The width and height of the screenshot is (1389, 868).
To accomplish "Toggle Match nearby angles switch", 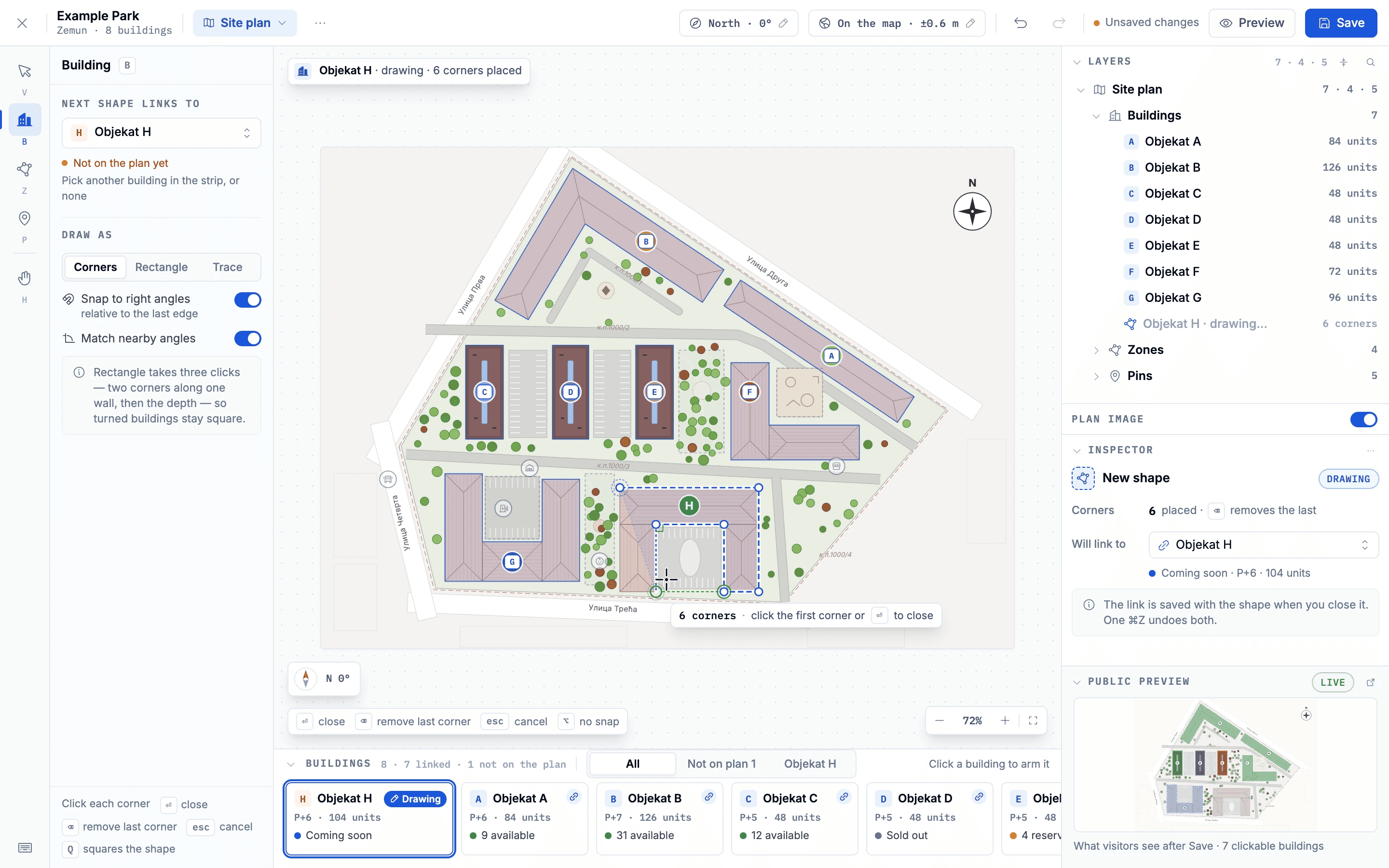I will coord(247,339).
